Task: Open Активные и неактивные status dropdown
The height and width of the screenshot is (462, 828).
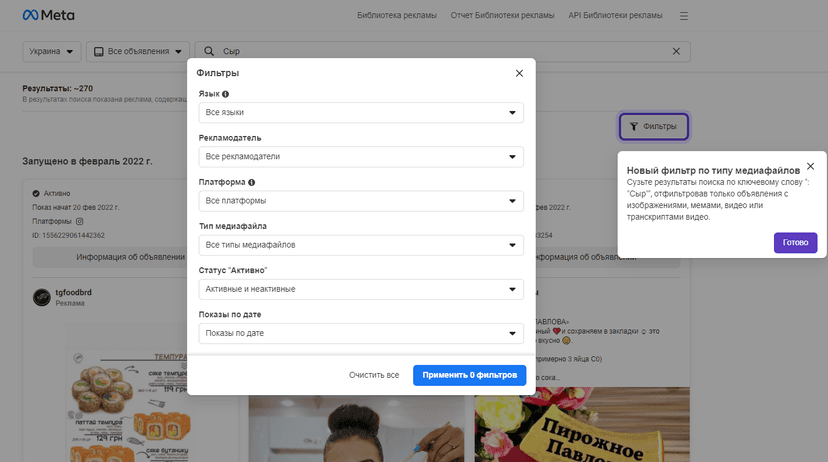Action: [x=361, y=289]
